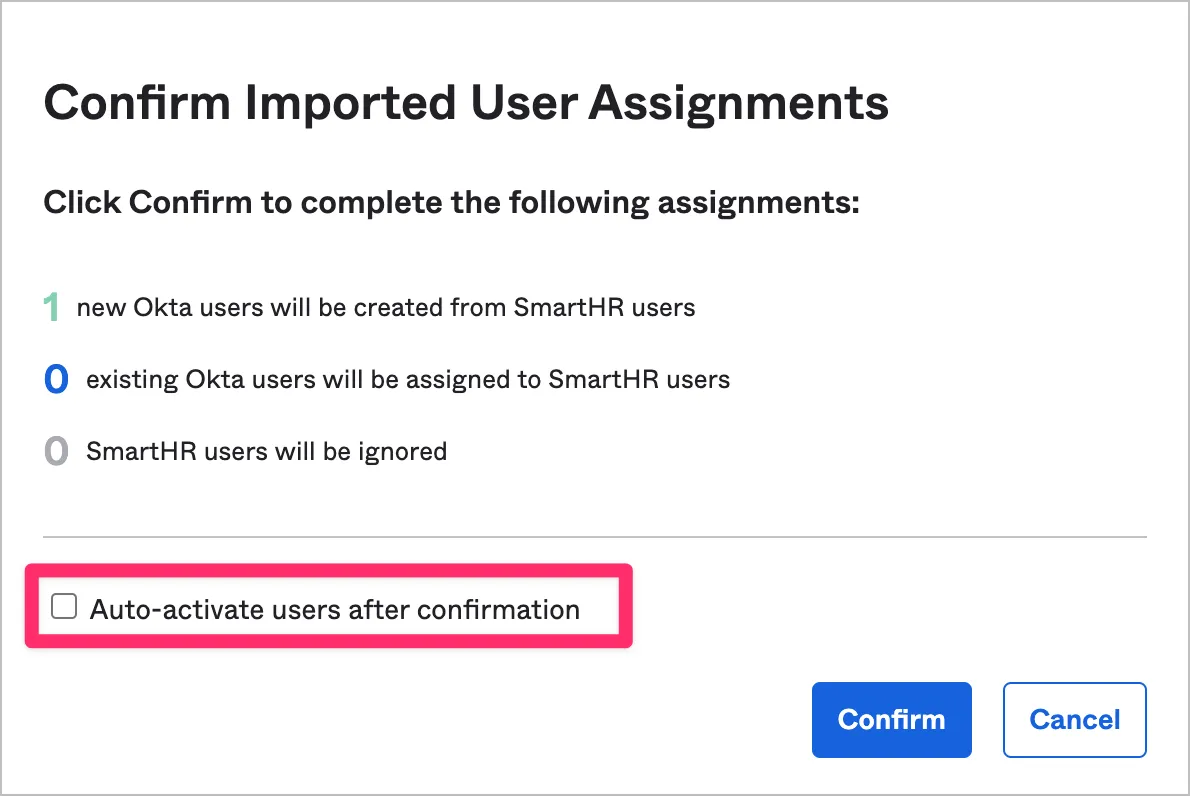Click the Confirm button
Screen dimensions: 1190x796
point(891,719)
